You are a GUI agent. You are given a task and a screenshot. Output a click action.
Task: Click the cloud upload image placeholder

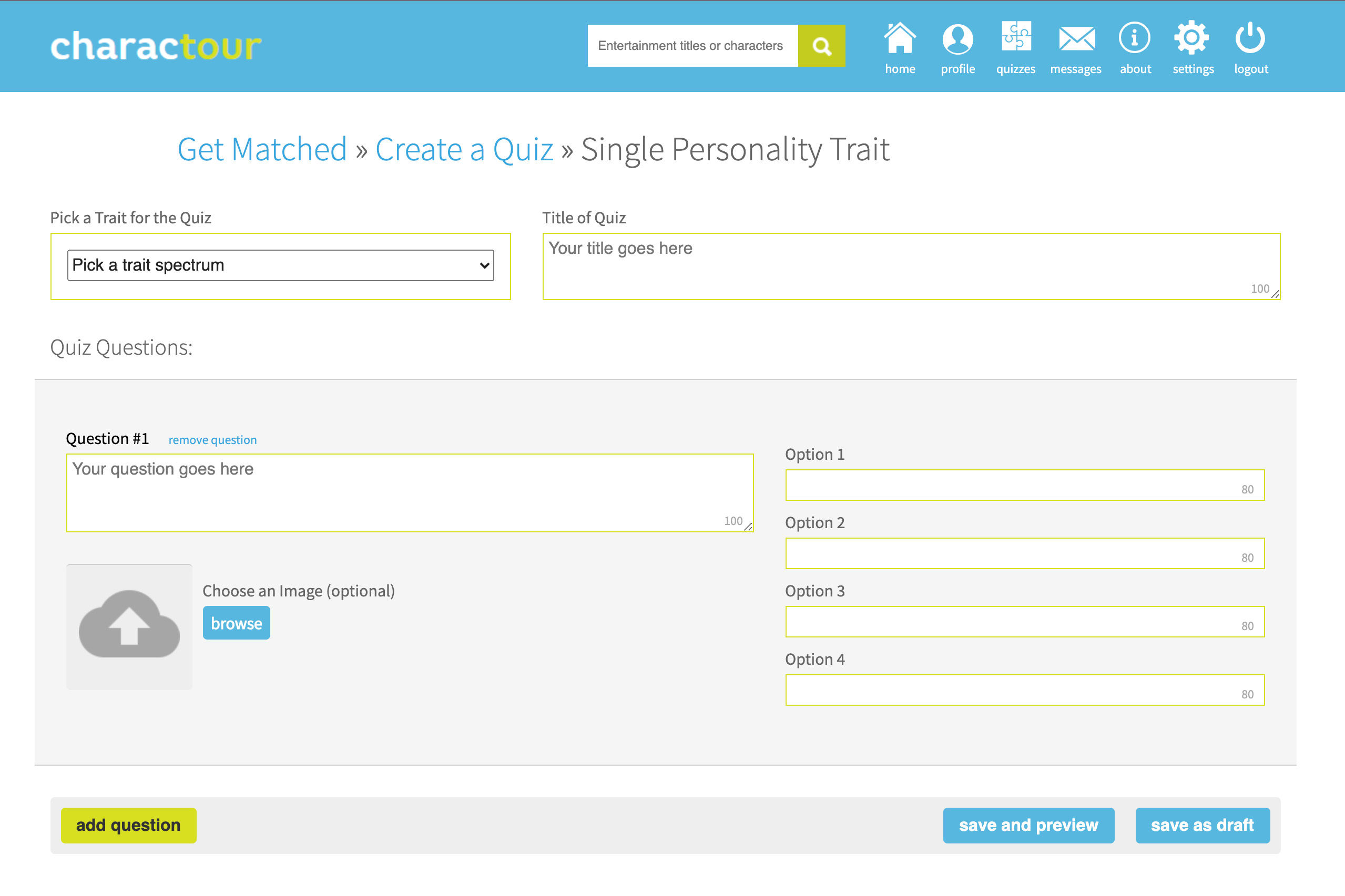coord(129,627)
